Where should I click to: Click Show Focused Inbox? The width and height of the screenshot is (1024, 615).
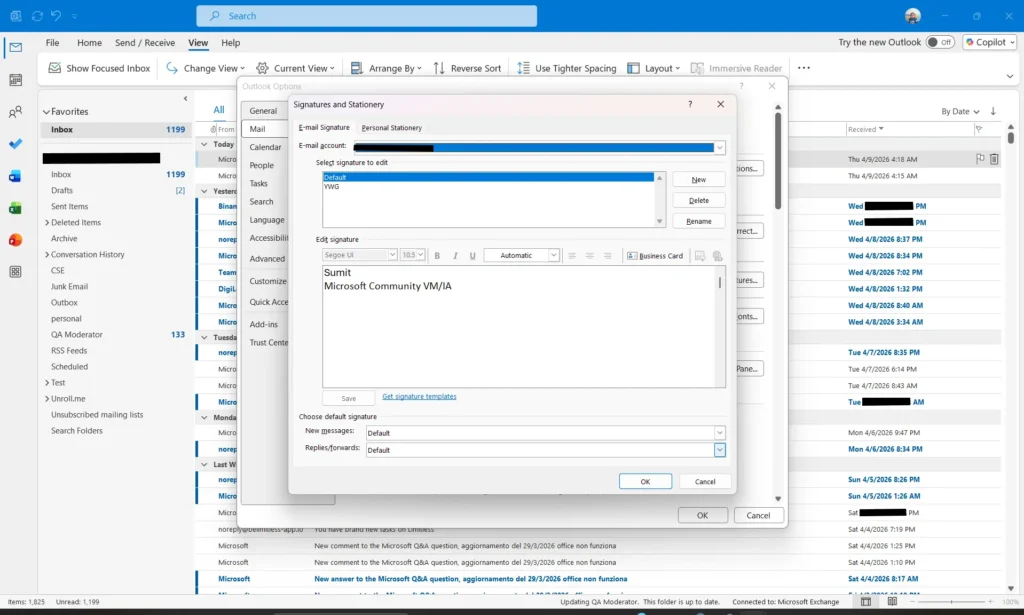click(x=99, y=68)
